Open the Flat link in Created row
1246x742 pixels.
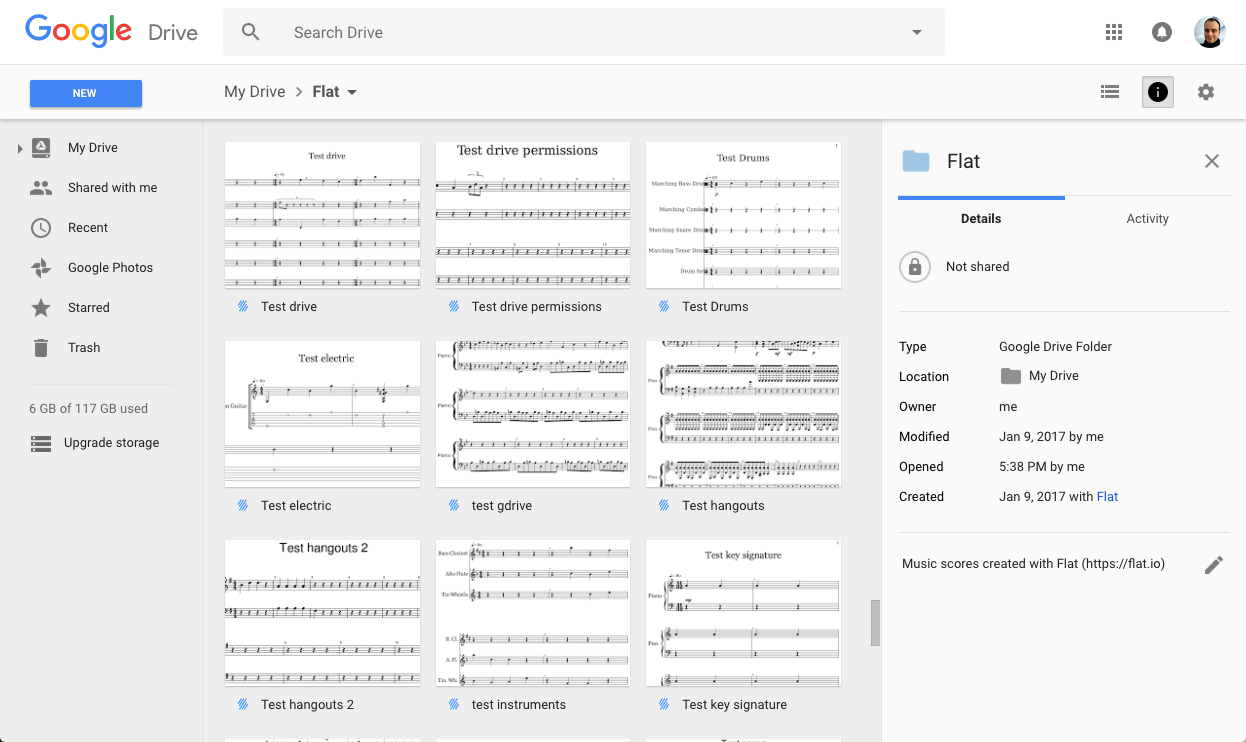click(x=1107, y=496)
